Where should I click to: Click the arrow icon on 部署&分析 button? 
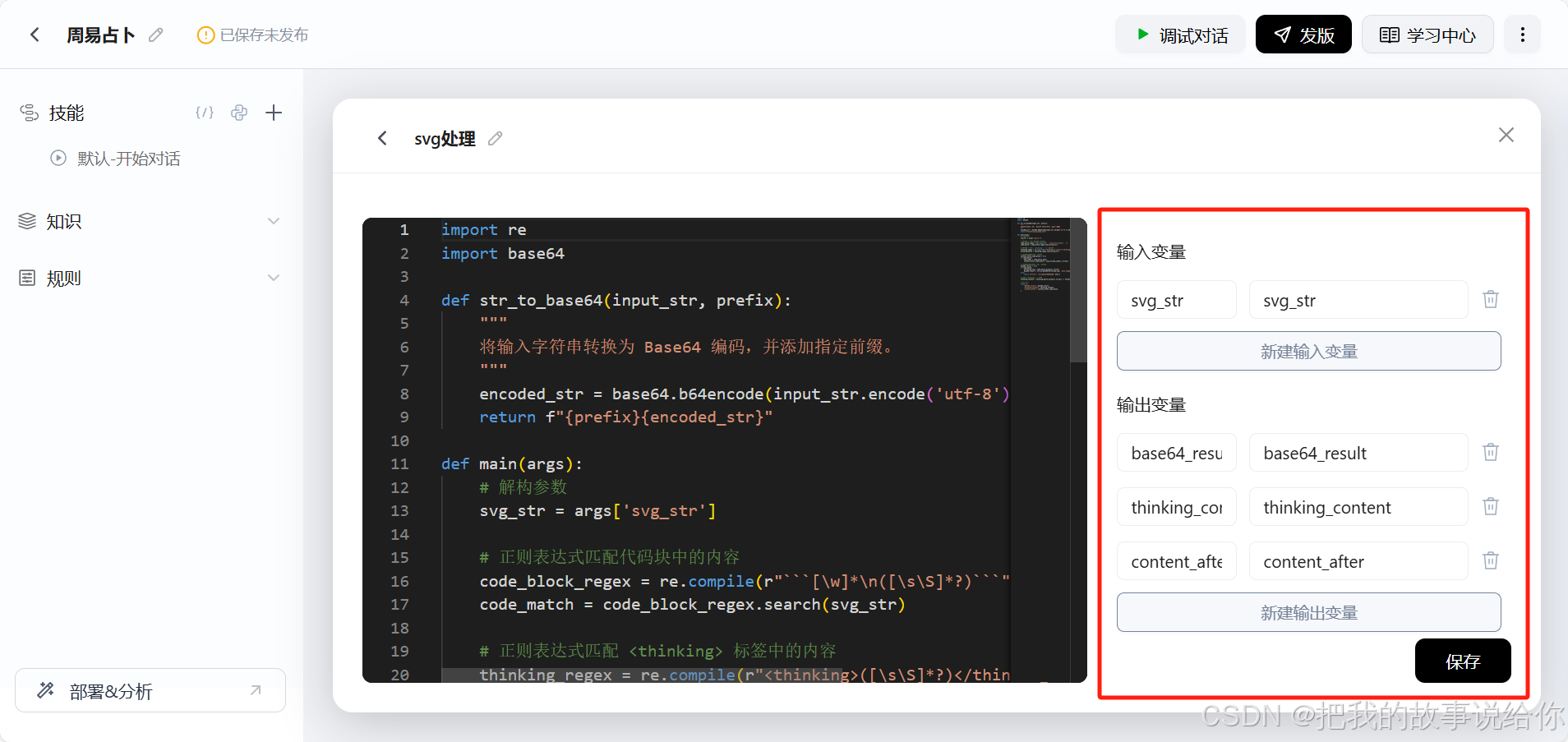[x=256, y=690]
